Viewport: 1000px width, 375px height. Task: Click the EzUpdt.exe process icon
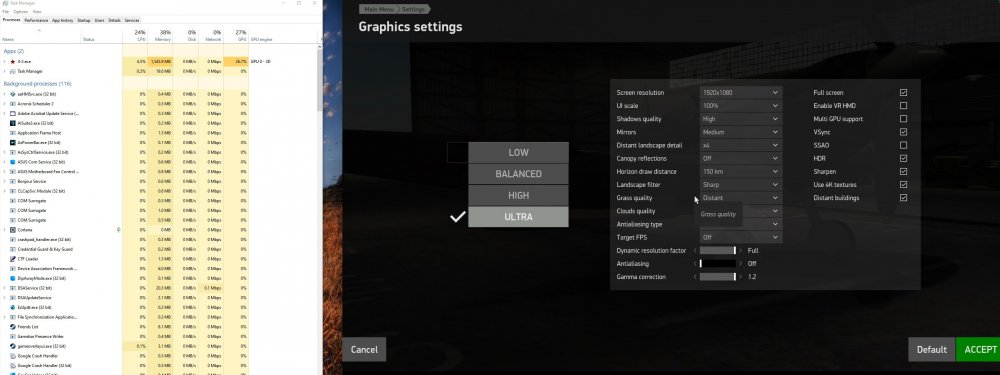click(x=13, y=307)
